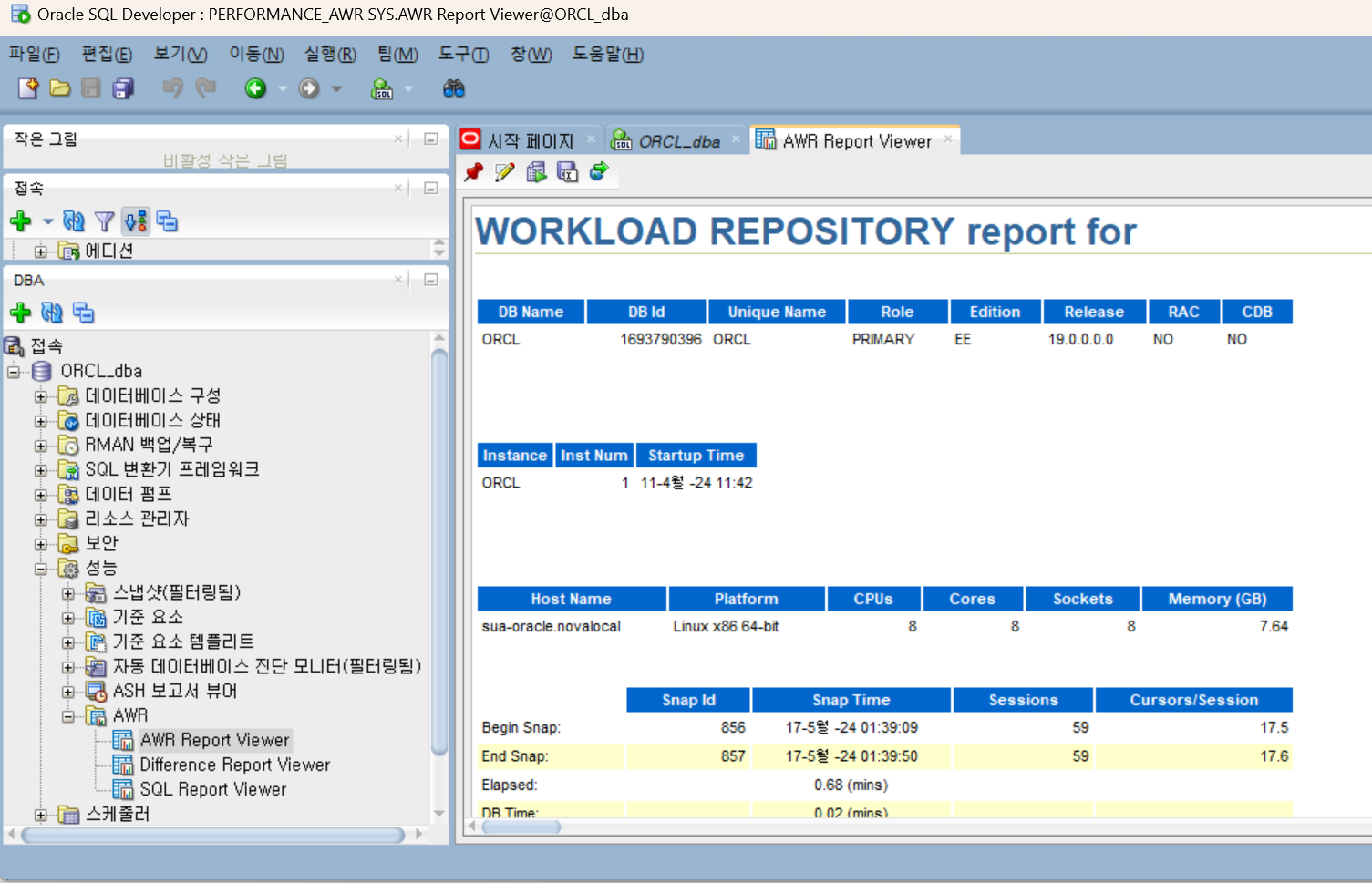This screenshot has height=883, width=1372.
Task: Click the collapse-all icon in DBA panel toolbar
Action: click(84, 313)
